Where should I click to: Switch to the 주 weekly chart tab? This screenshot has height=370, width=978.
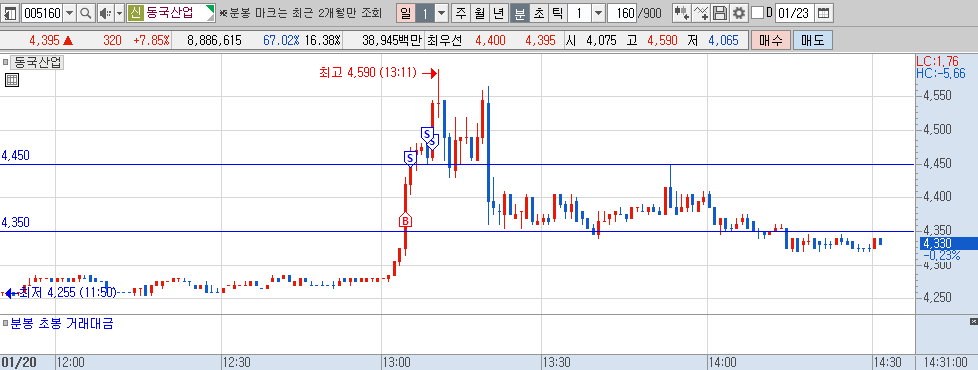461,12
